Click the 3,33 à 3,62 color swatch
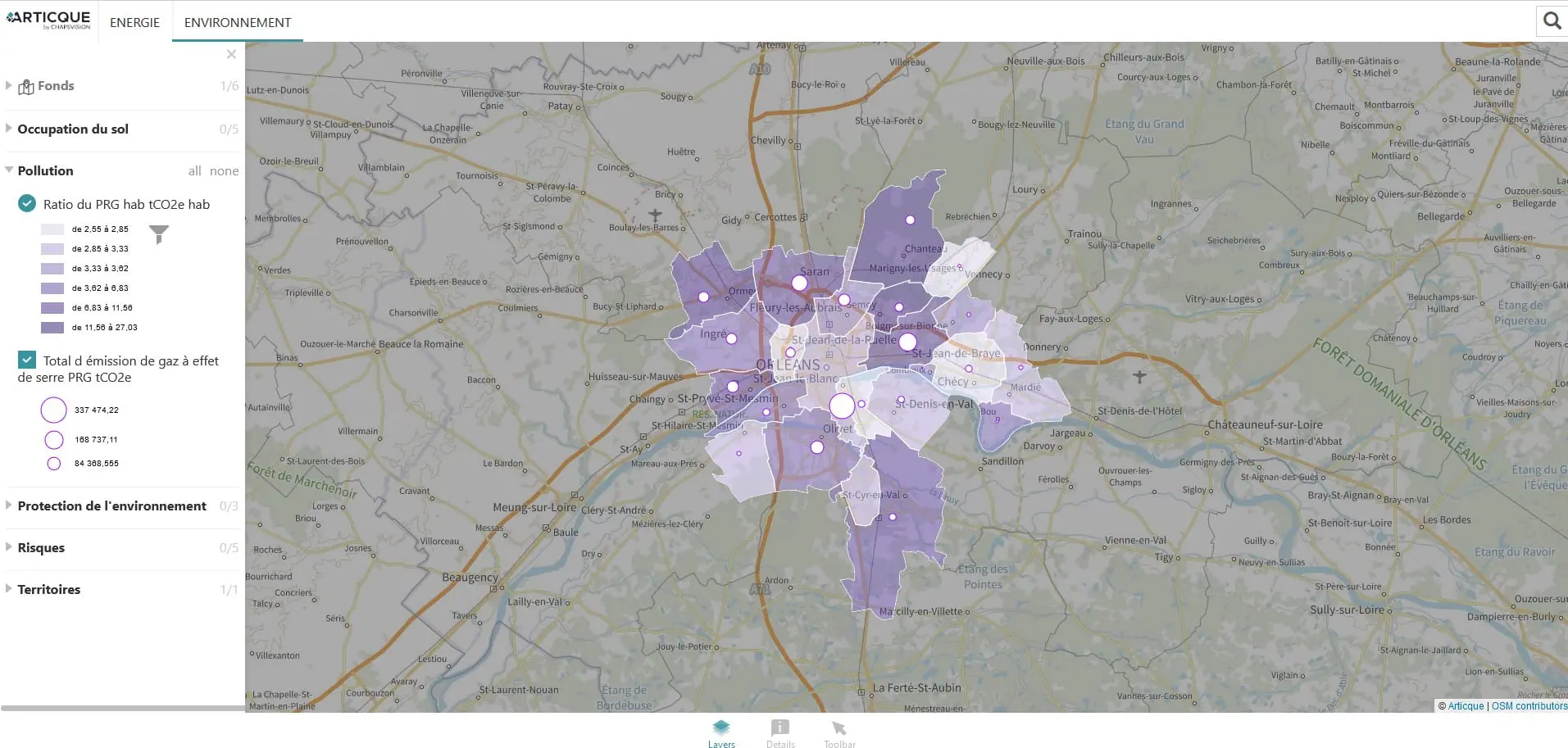This screenshot has height=748, width=1568. tap(52, 269)
